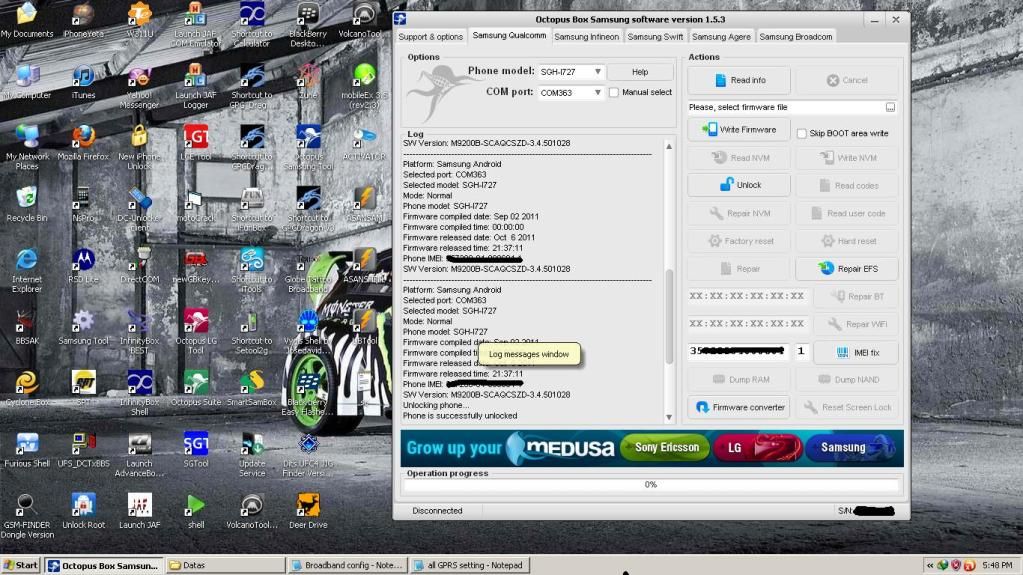Open firmware file browse button
Screen dimensions: 1023x575
click(x=890, y=107)
